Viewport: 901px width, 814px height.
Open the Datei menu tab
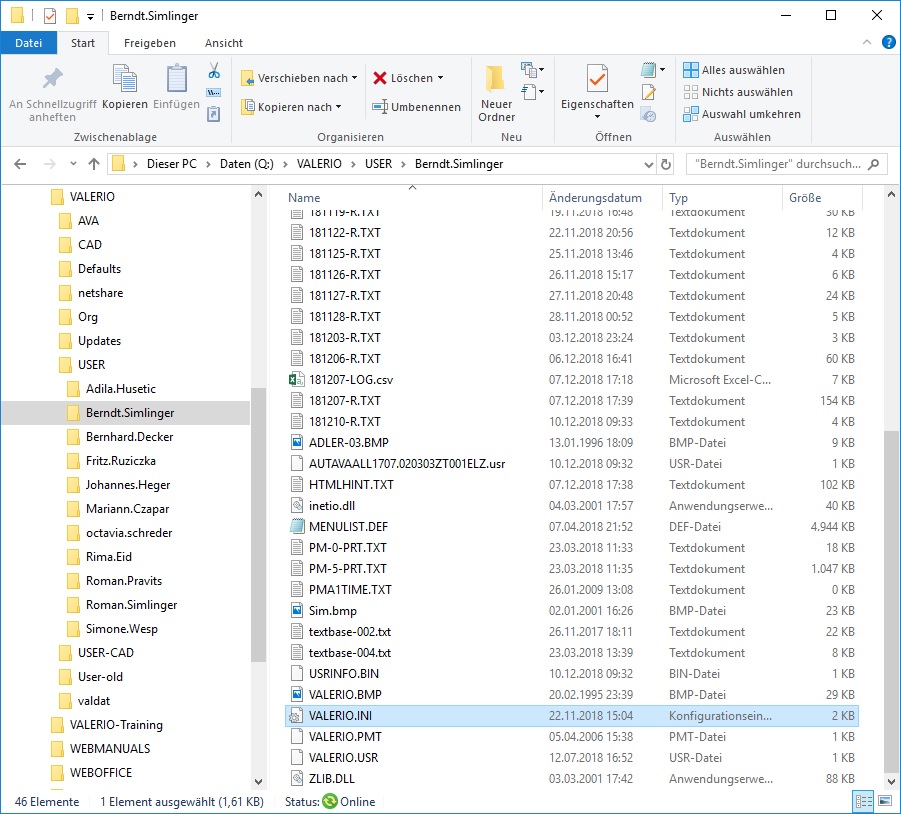(29, 43)
